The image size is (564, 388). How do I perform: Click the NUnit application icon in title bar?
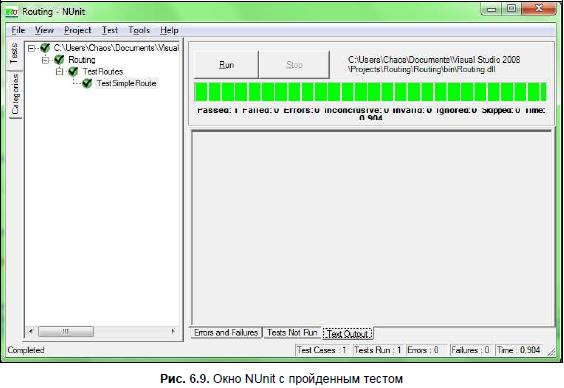[11, 12]
